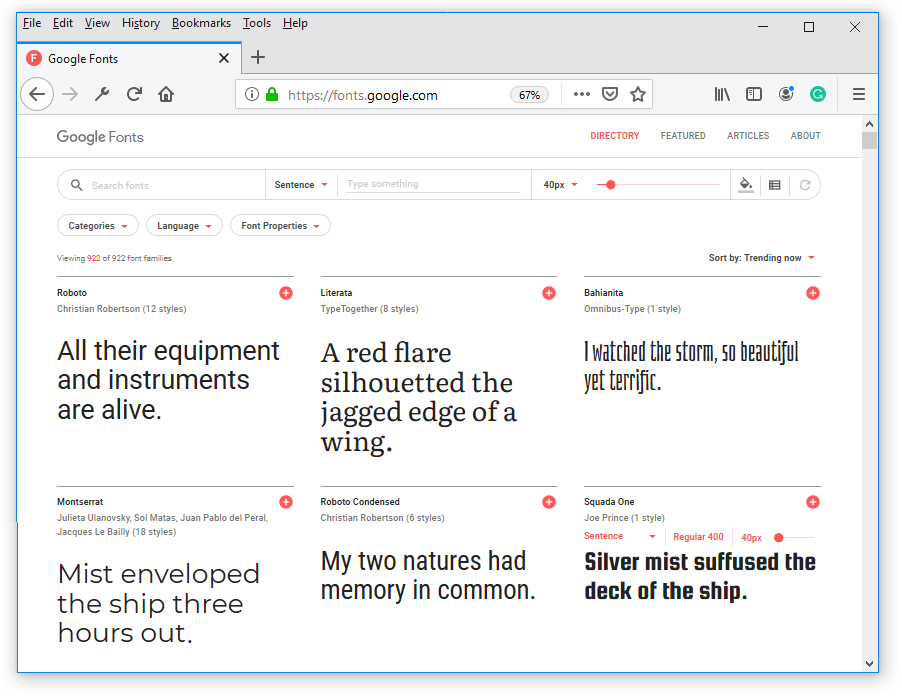This screenshot has height=696, width=902.
Task: Add Roboto Condensed with plus button
Action: pos(549,502)
